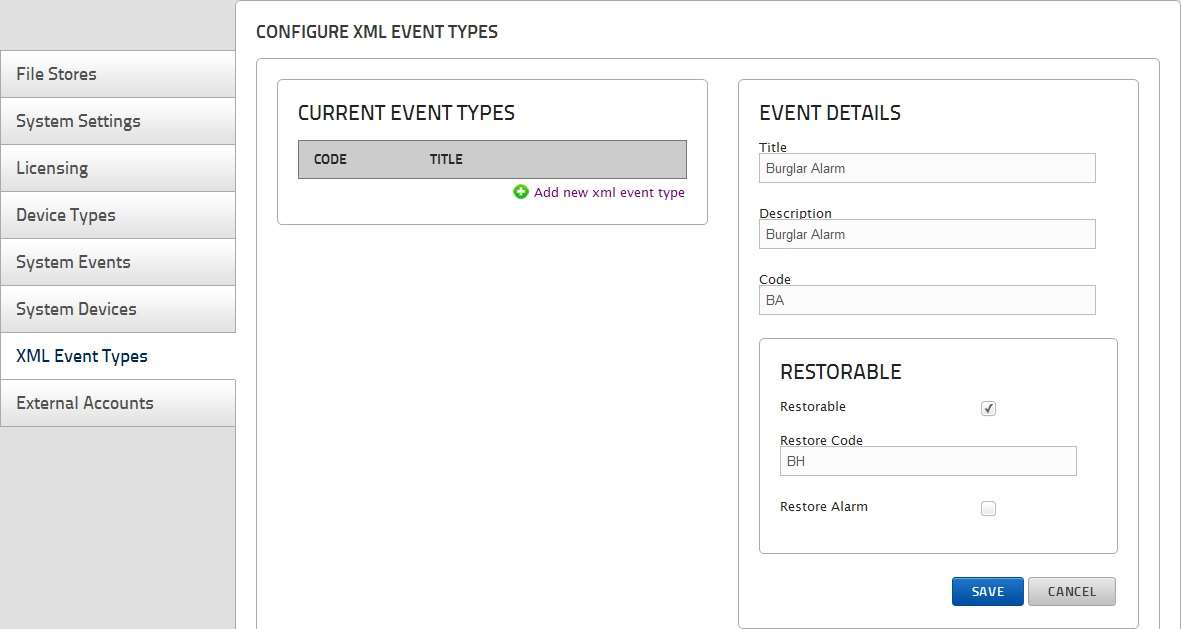Screen dimensions: 1181x629
Task: Click the green plus add icon
Action: [520, 192]
